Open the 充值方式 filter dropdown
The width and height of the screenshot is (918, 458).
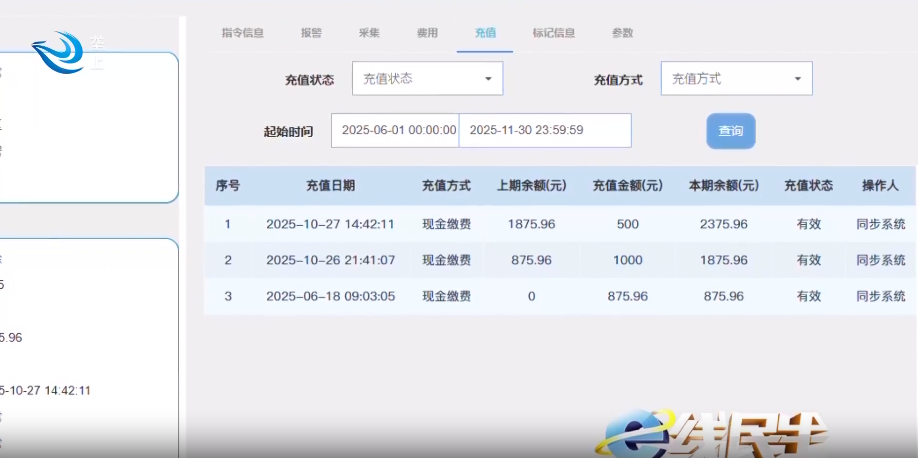736,79
